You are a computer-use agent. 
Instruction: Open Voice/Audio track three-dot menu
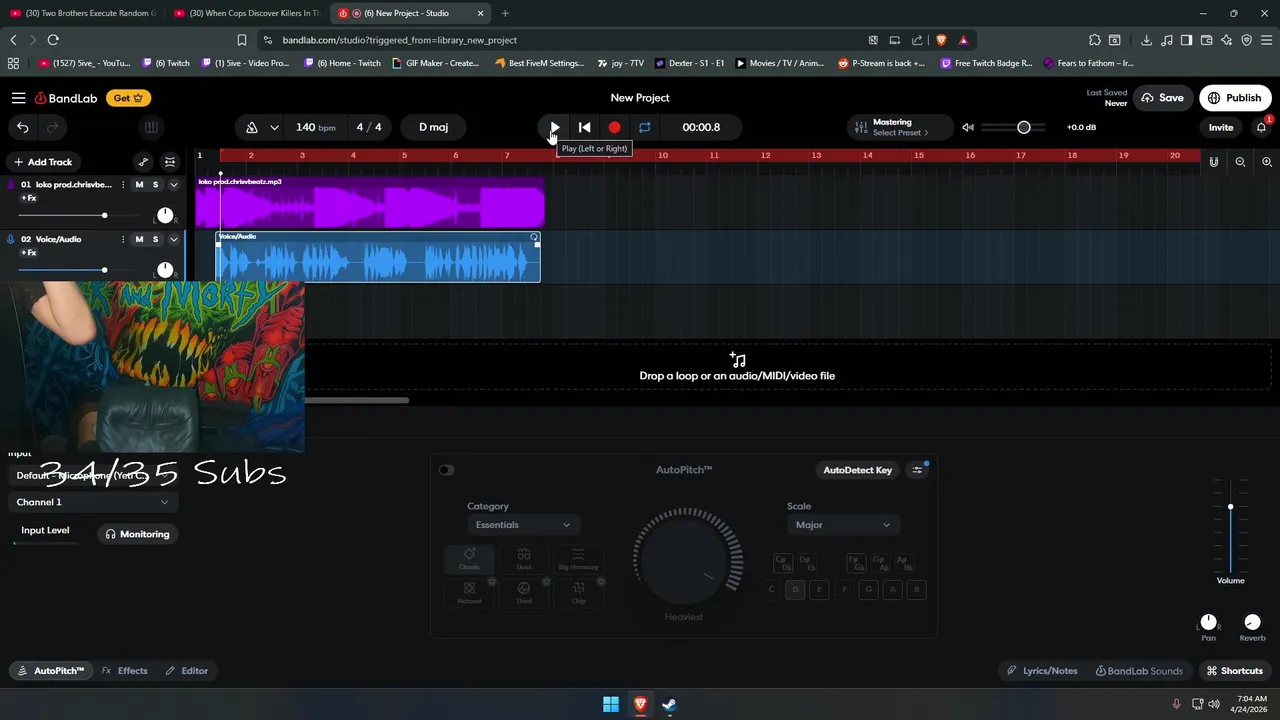pos(123,239)
